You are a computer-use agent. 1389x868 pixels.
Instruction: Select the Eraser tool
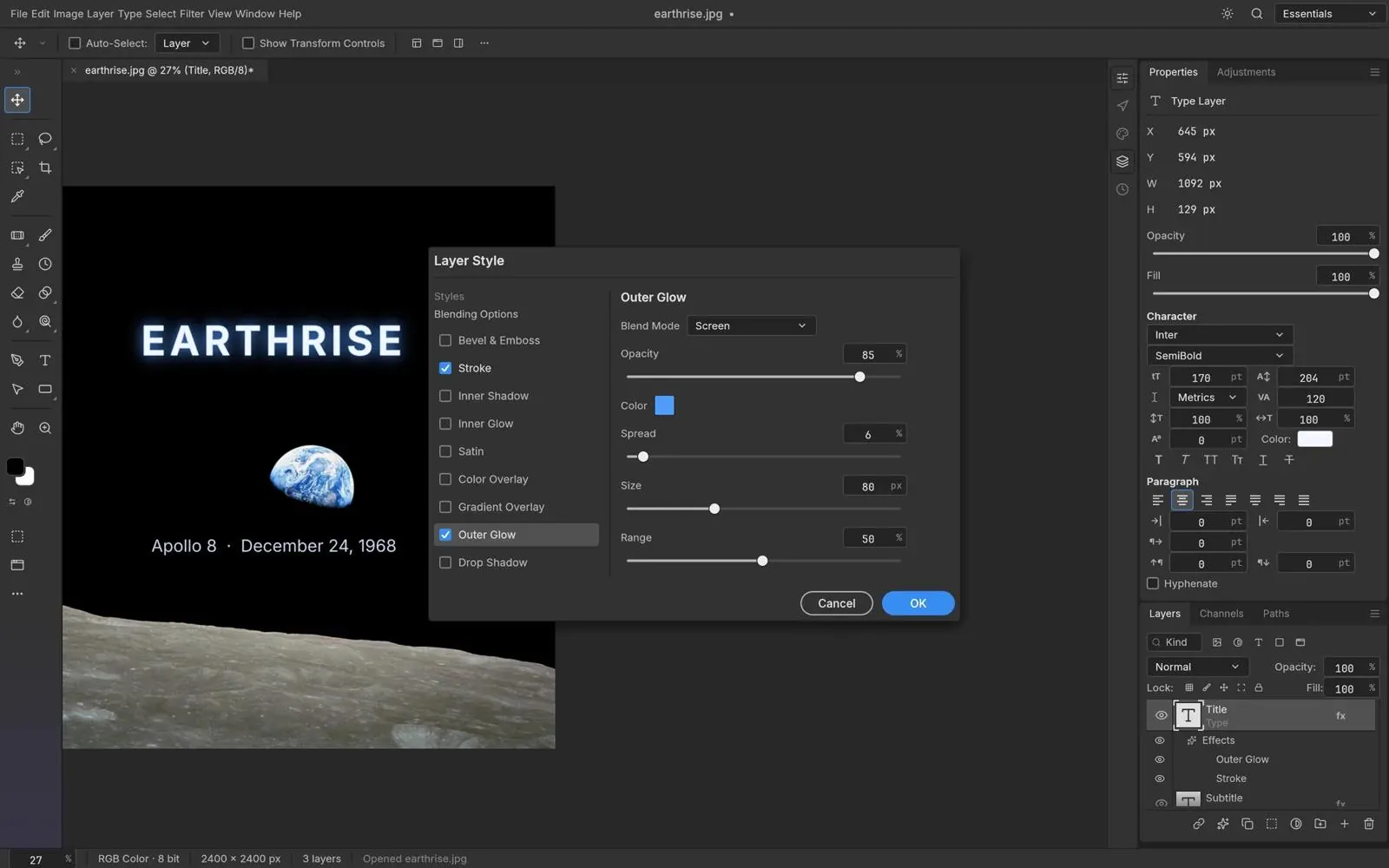[x=17, y=293]
